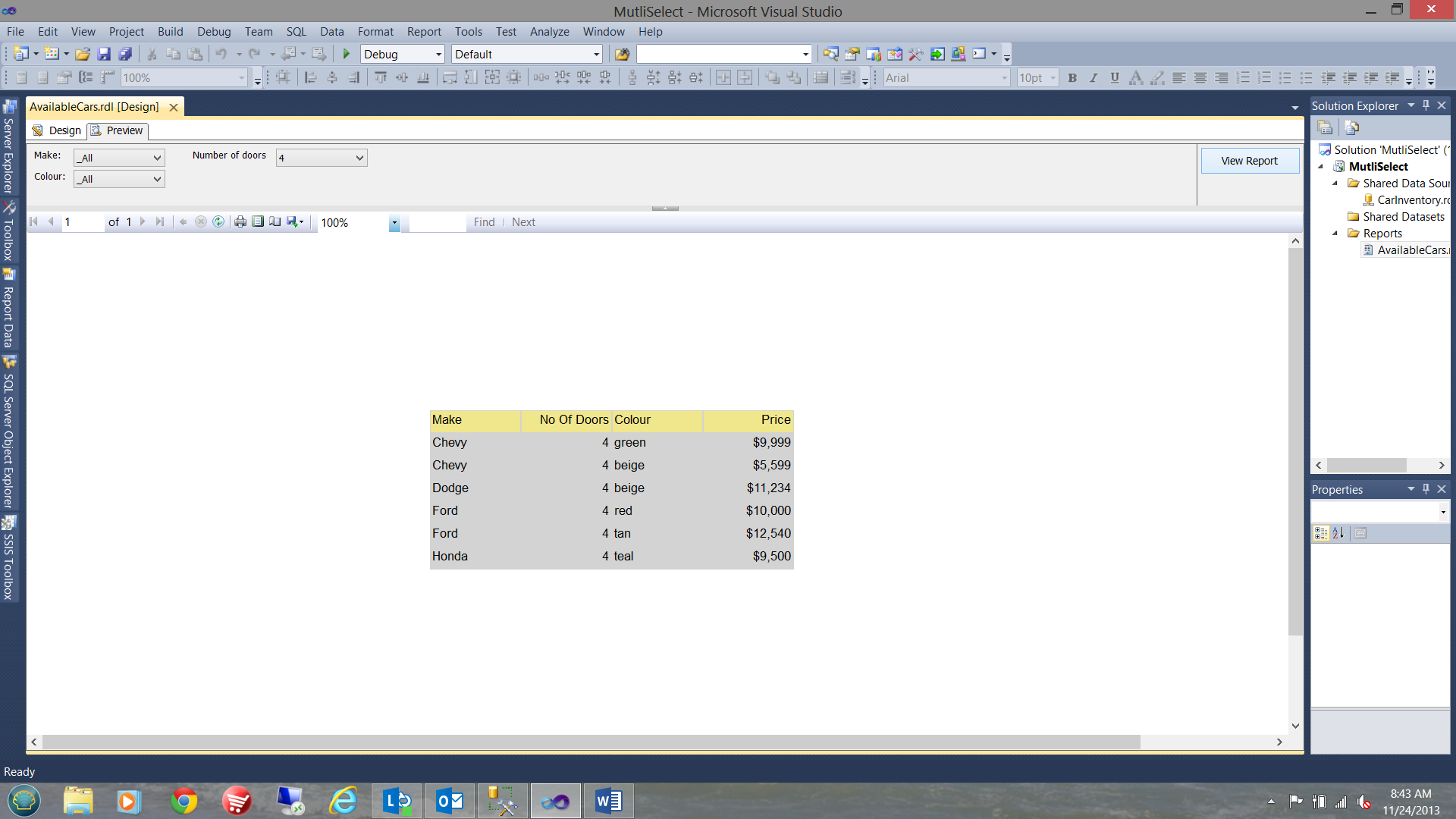Switch to the Design tab
1456x819 pixels.
tap(57, 130)
